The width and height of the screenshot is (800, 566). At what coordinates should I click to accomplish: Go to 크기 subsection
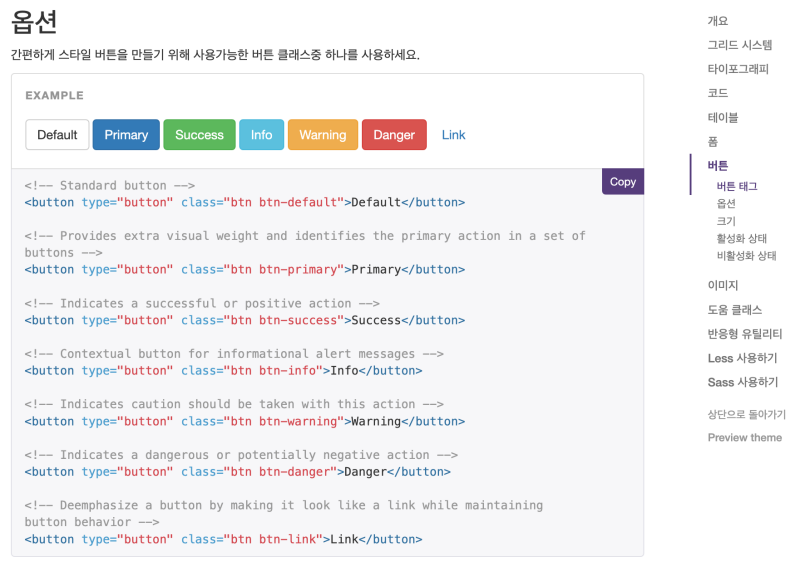coord(726,221)
